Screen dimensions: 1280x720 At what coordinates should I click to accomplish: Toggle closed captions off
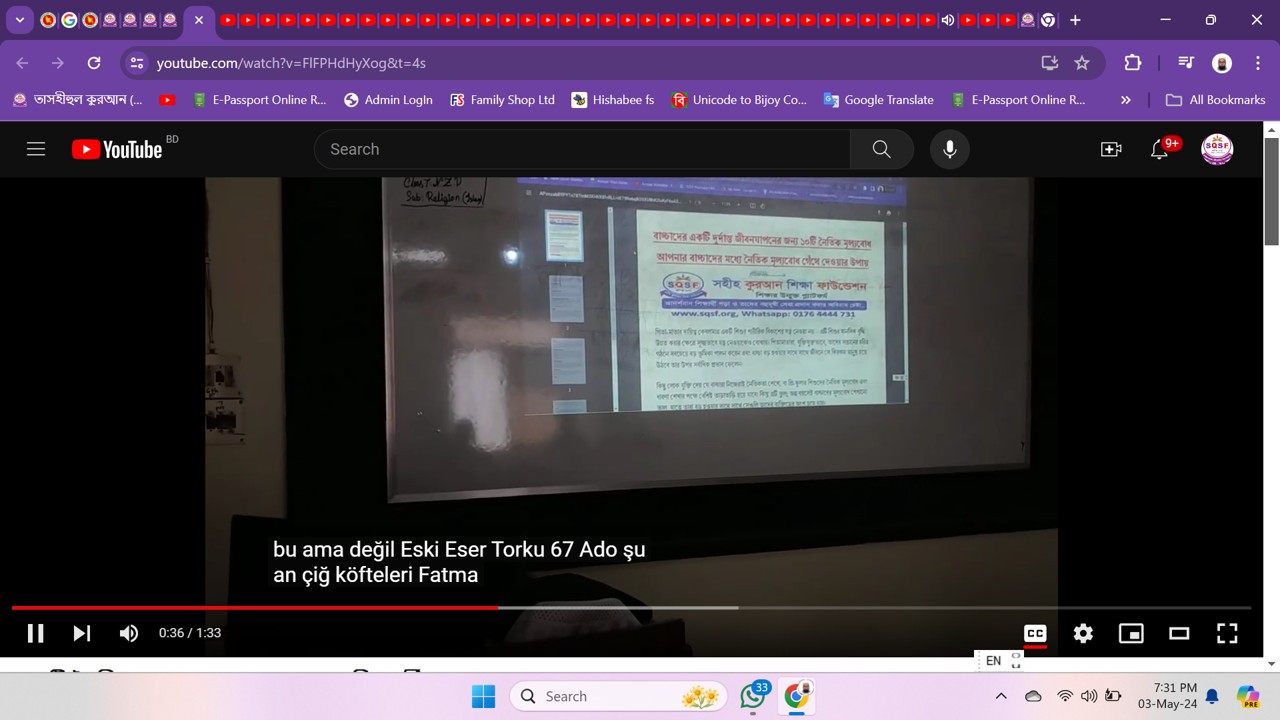tap(1035, 633)
